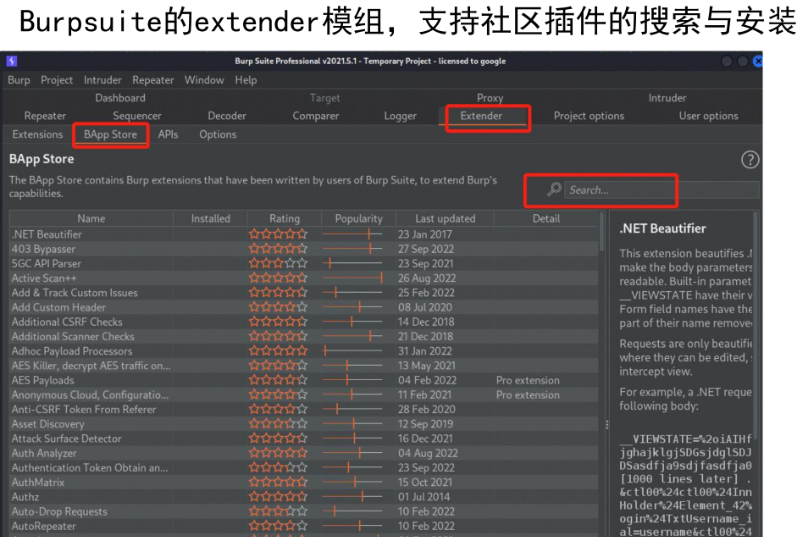Click the star rating for .NET Beautifier

[x=278, y=234]
